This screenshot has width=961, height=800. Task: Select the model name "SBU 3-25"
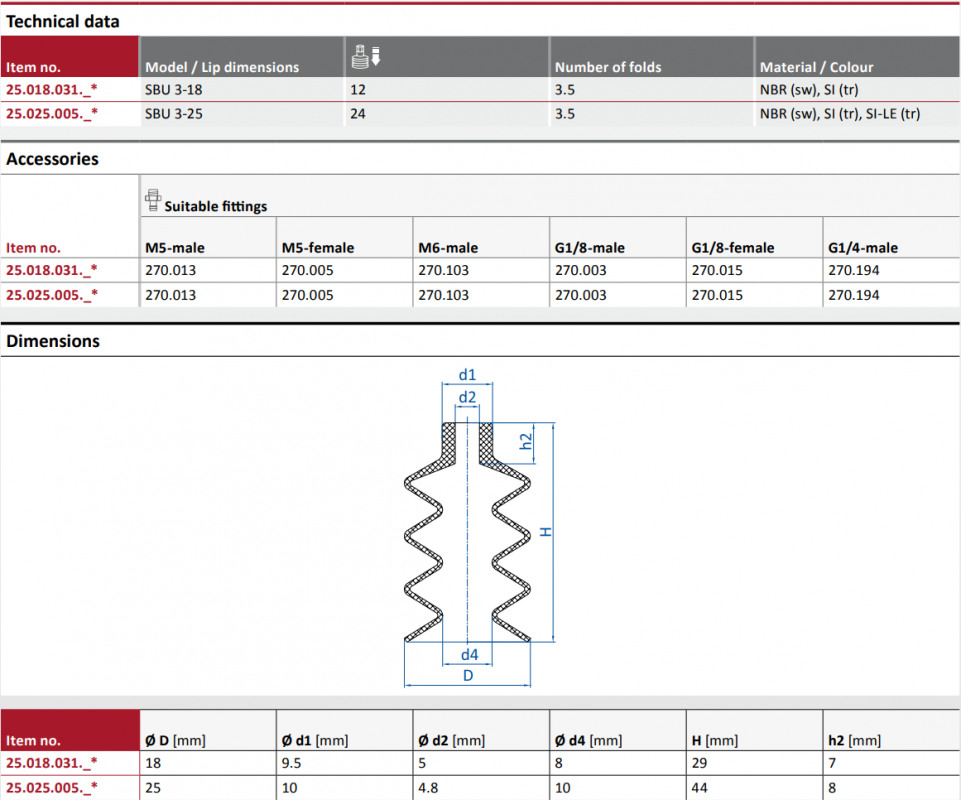(x=173, y=114)
